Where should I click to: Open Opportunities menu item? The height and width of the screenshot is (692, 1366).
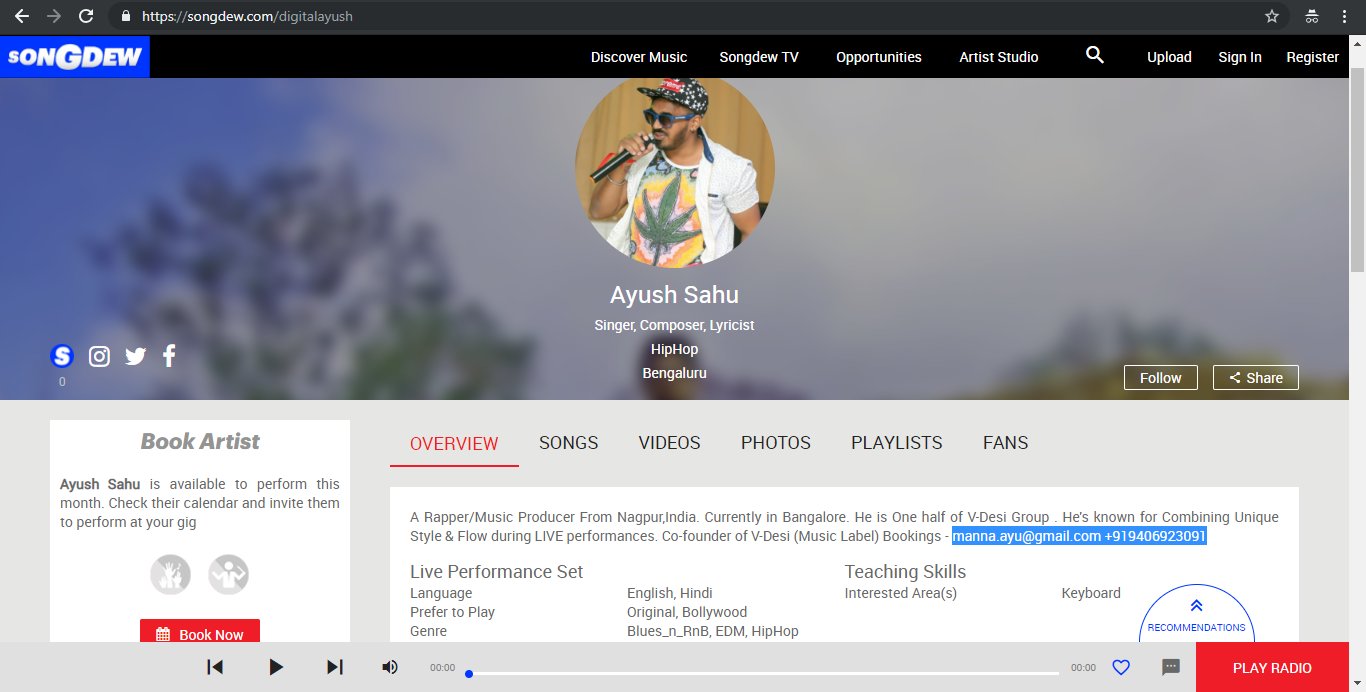(879, 57)
